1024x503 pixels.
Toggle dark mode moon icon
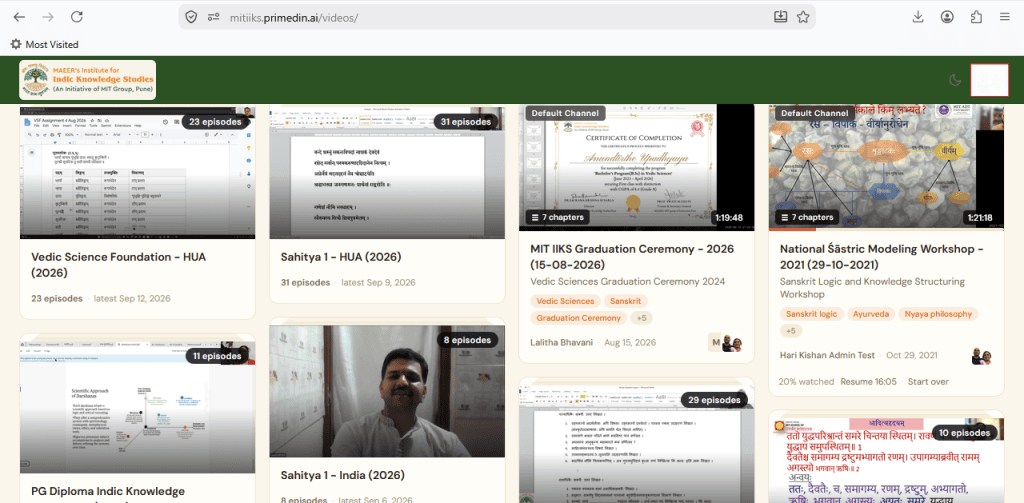(955, 80)
